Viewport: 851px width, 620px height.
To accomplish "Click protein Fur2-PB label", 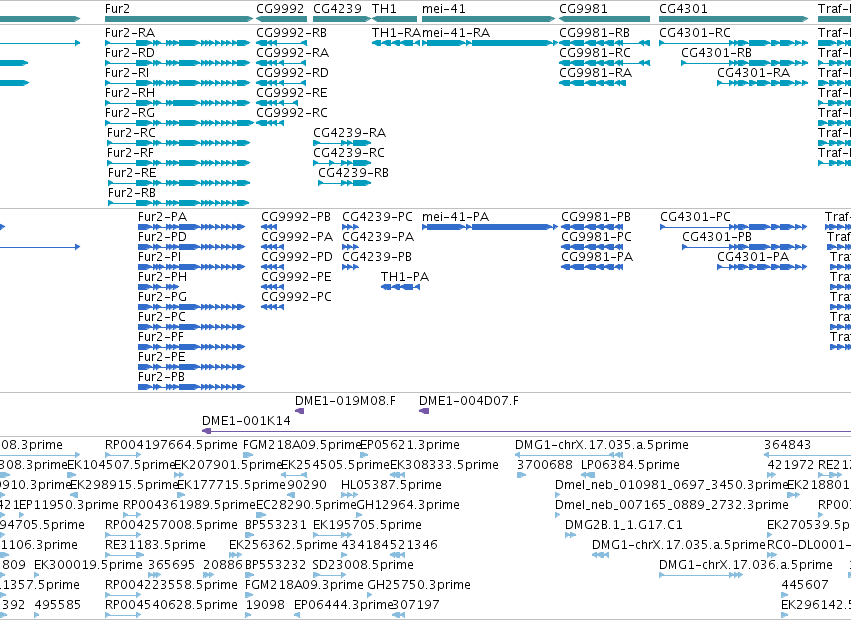I will 161,377.
